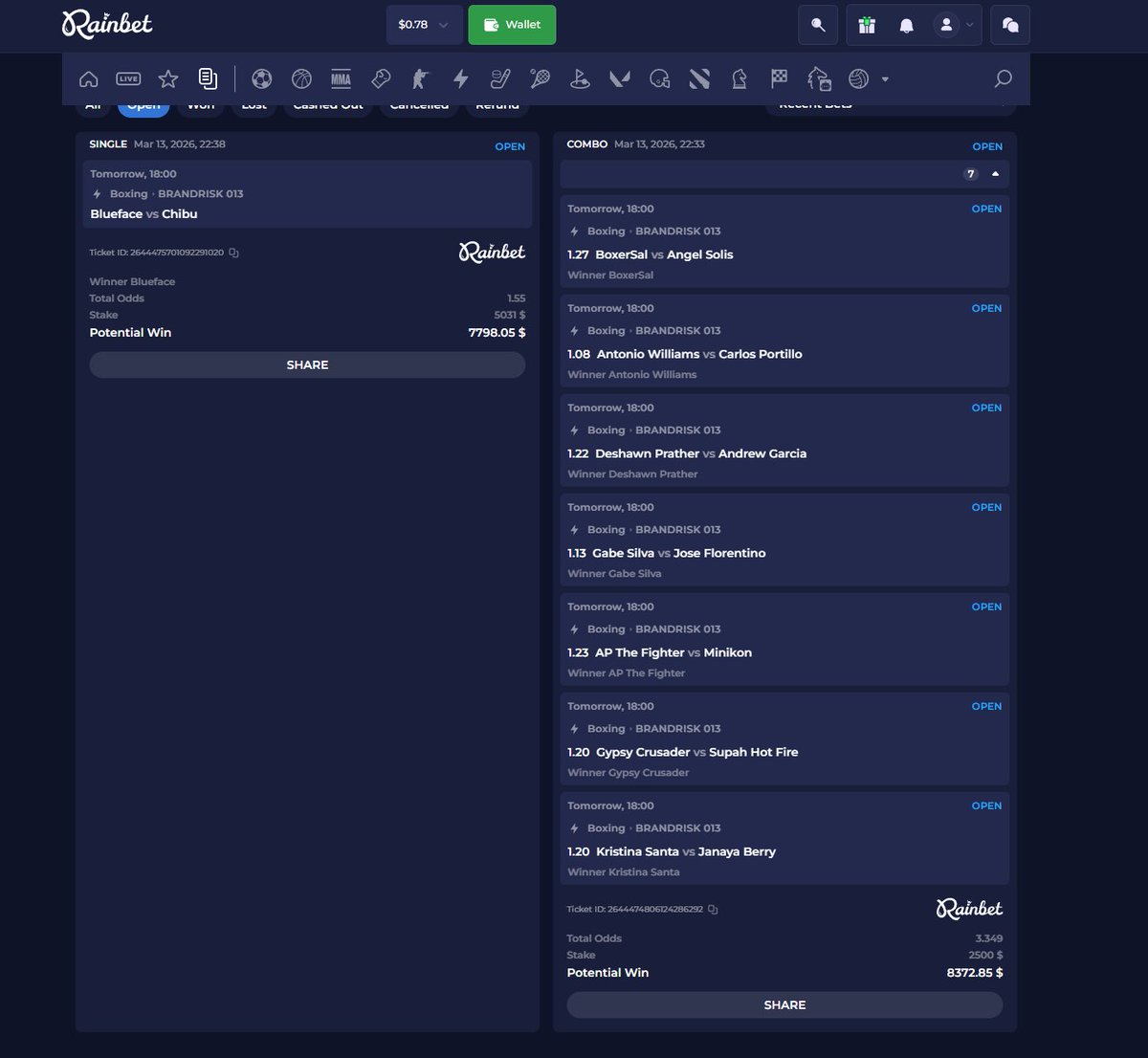The width and height of the screenshot is (1148, 1058).
Task: Click the Rainbet logo in header
Action: pos(107,25)
